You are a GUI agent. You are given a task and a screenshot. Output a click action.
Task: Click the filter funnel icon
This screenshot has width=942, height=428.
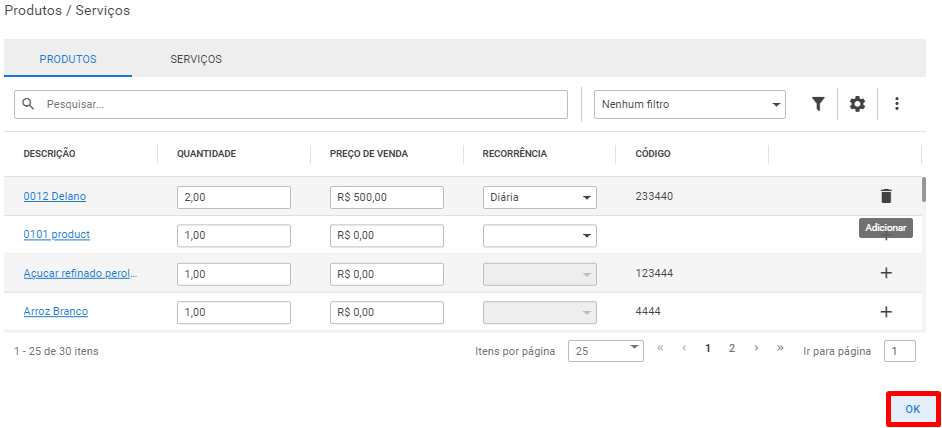pos(818,104)
